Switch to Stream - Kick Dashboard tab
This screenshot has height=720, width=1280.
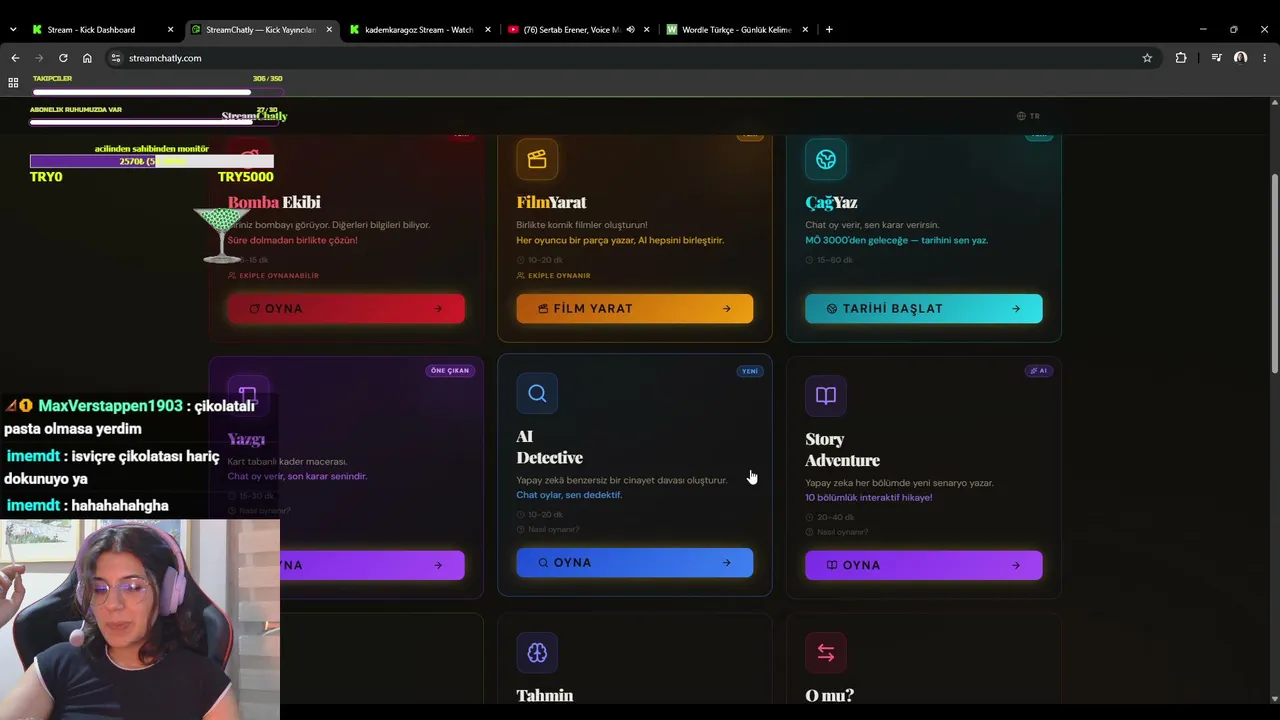click(x=103, y=30)
